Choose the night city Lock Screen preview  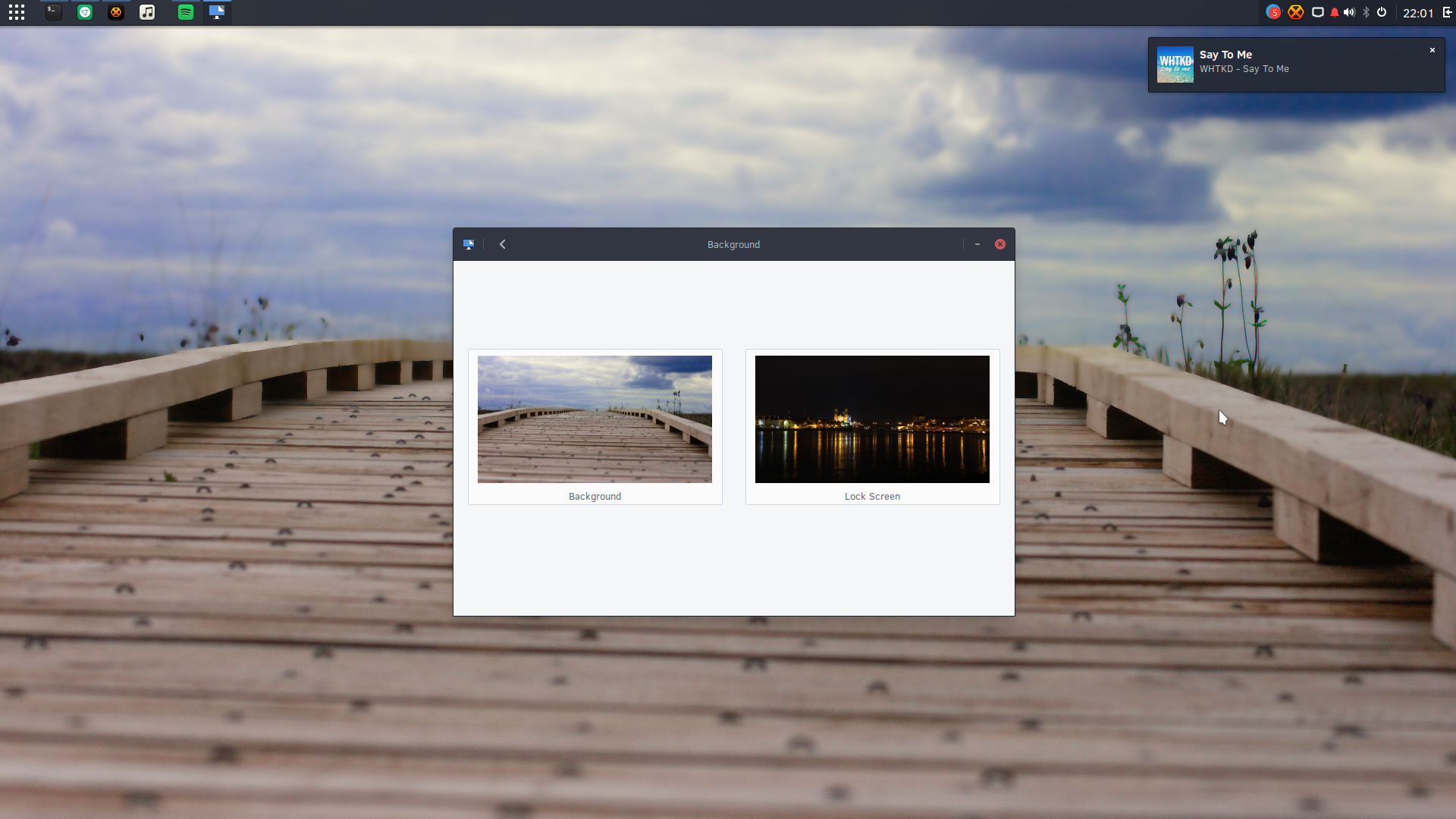(x=872, y=419)
